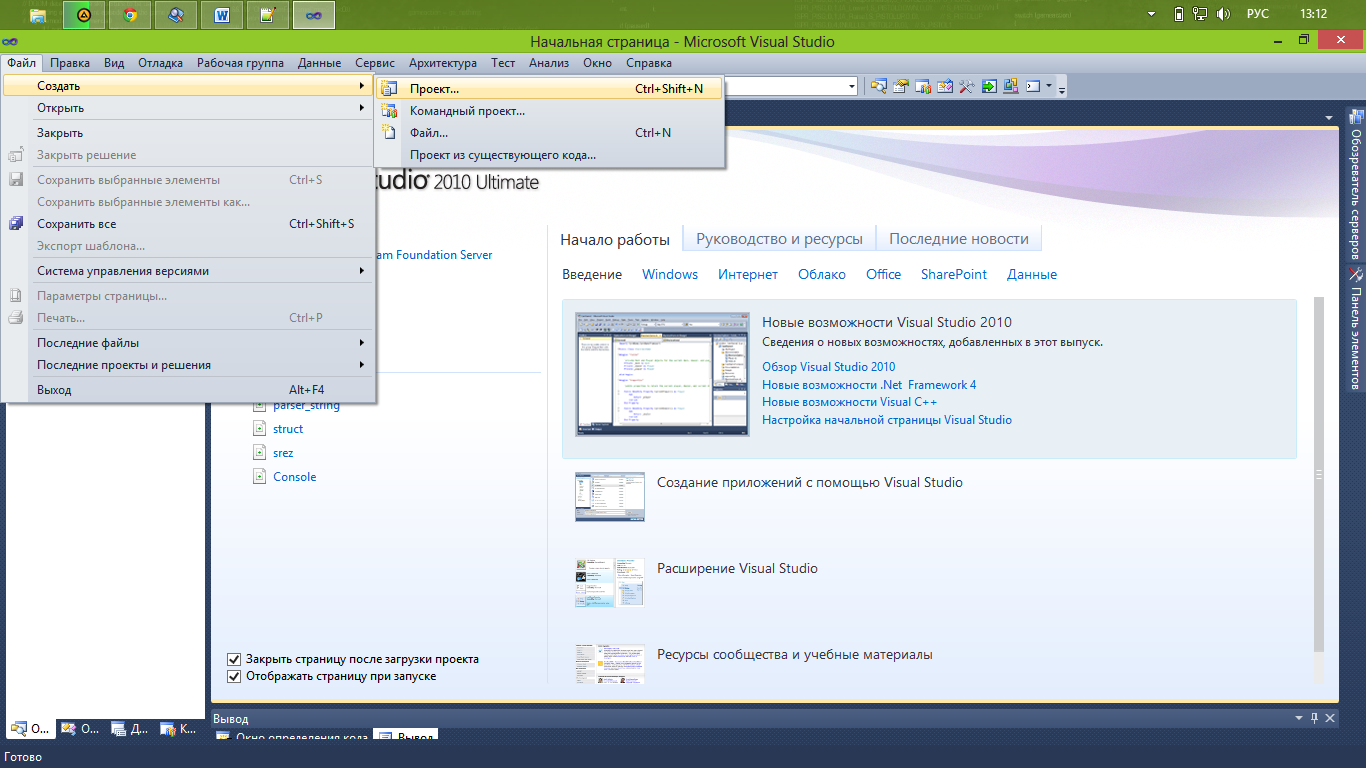Open Настройка начальной страницы Visual Studio link
Viewport: 1366px width, 768px height.
887,420
